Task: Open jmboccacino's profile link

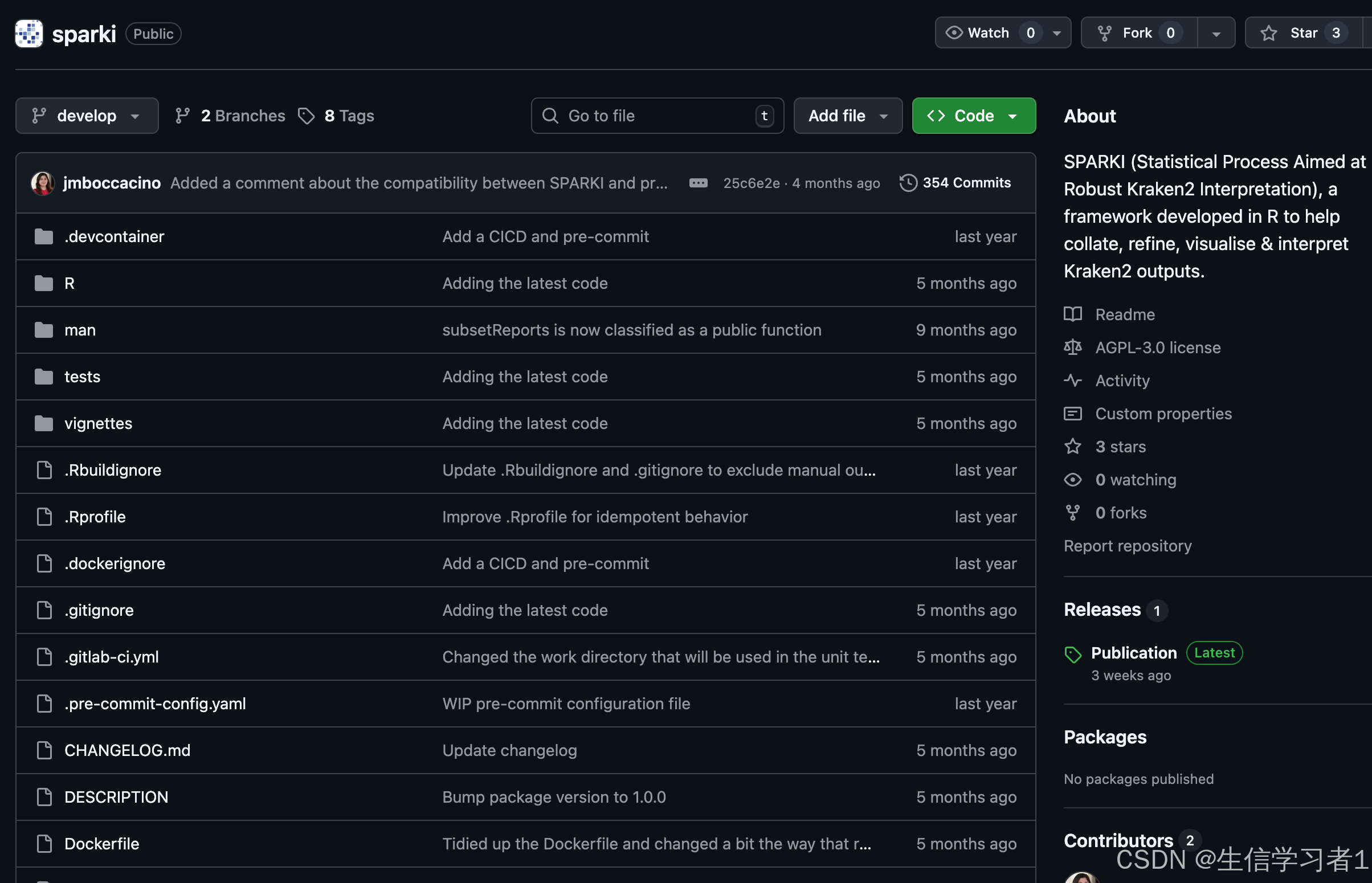Action: click(x=112, y=183)
